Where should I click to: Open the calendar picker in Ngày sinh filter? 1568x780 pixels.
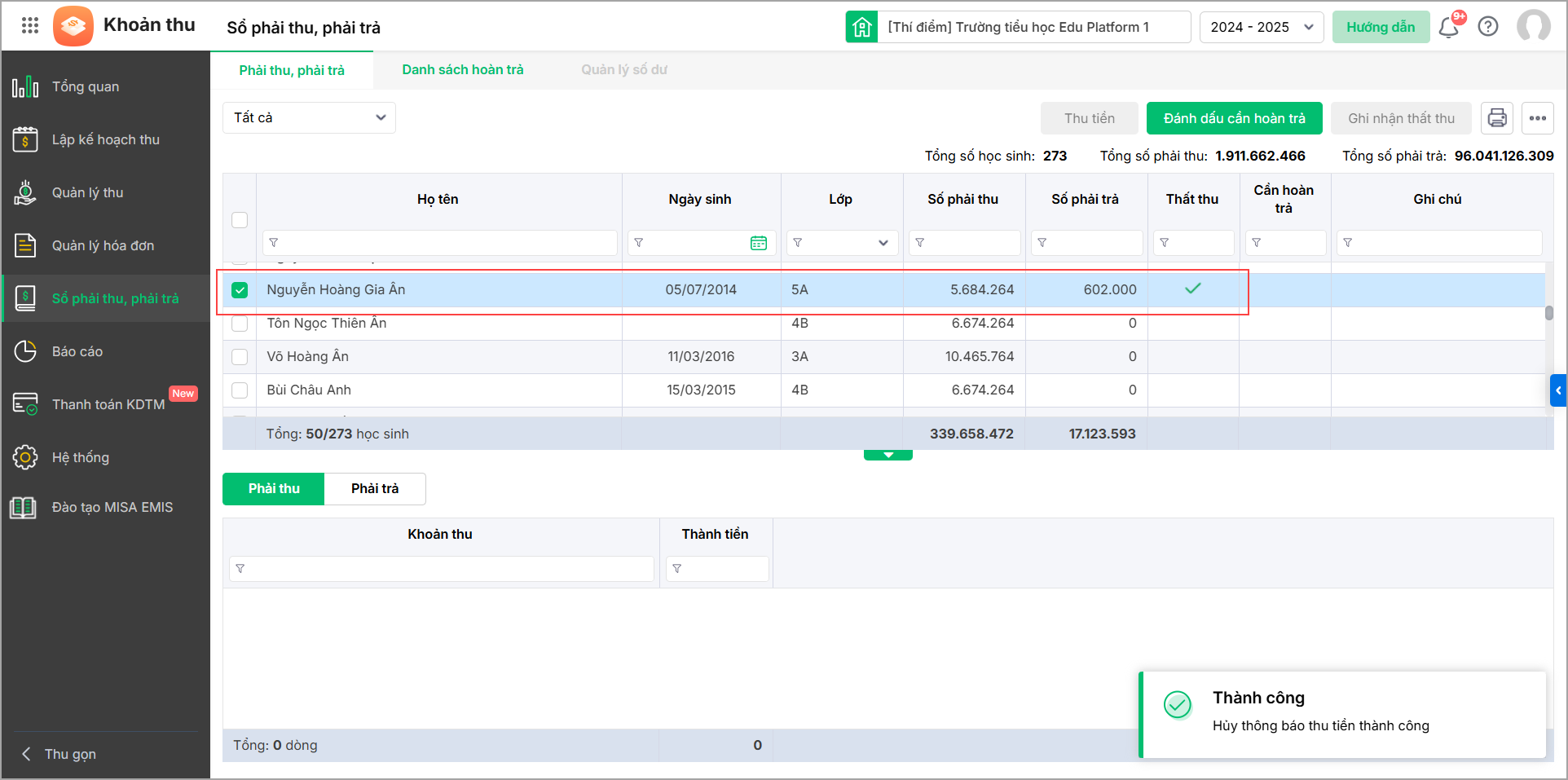point(759,243)
